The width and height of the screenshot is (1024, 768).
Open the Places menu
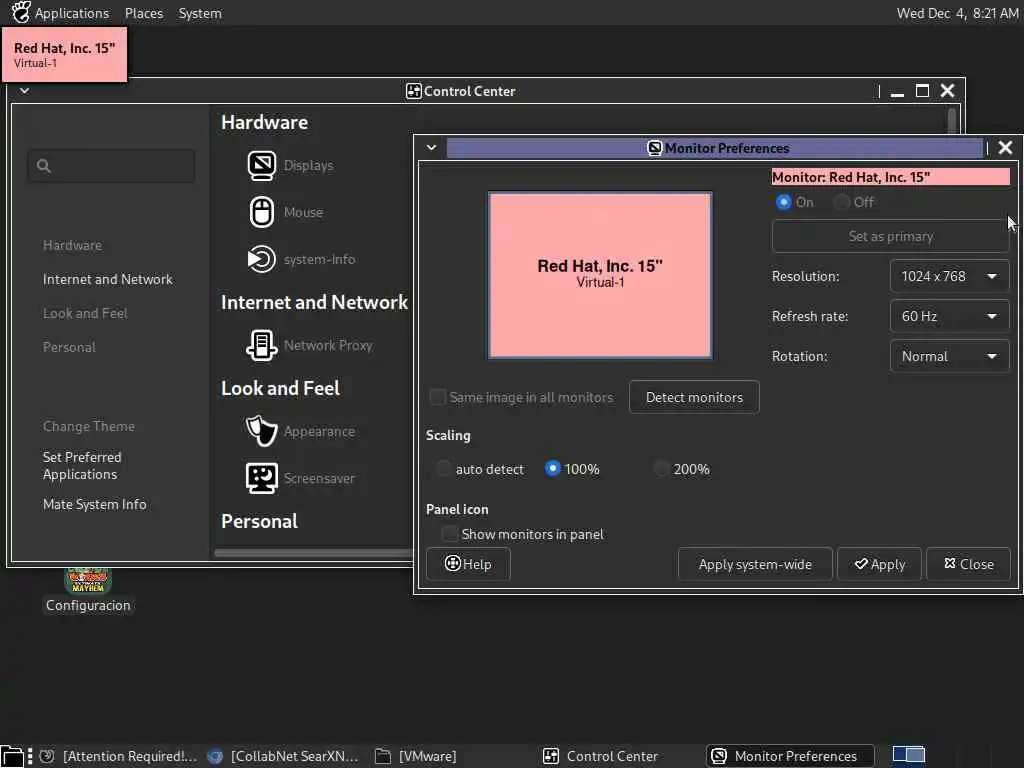point(144,13)
